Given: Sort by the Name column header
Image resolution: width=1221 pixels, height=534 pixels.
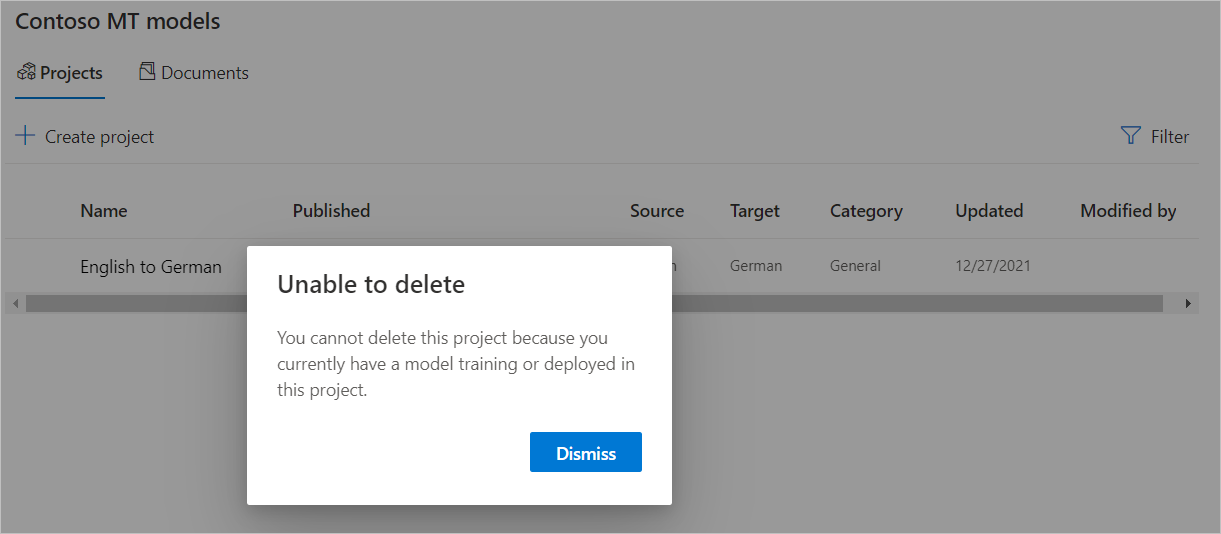Looking at the screenshot, I should click(x=104, y=211).
